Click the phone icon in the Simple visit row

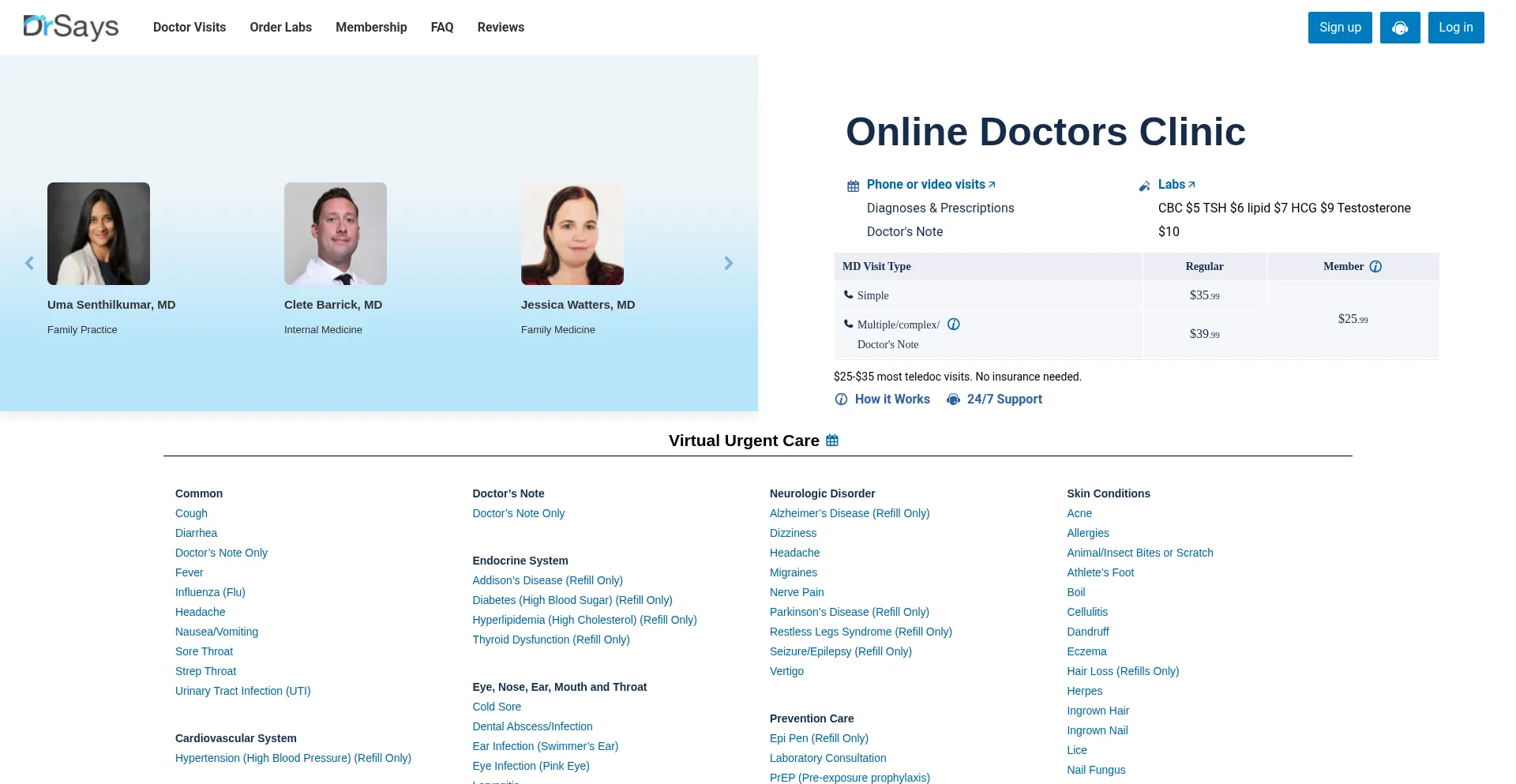coord(848,294)
